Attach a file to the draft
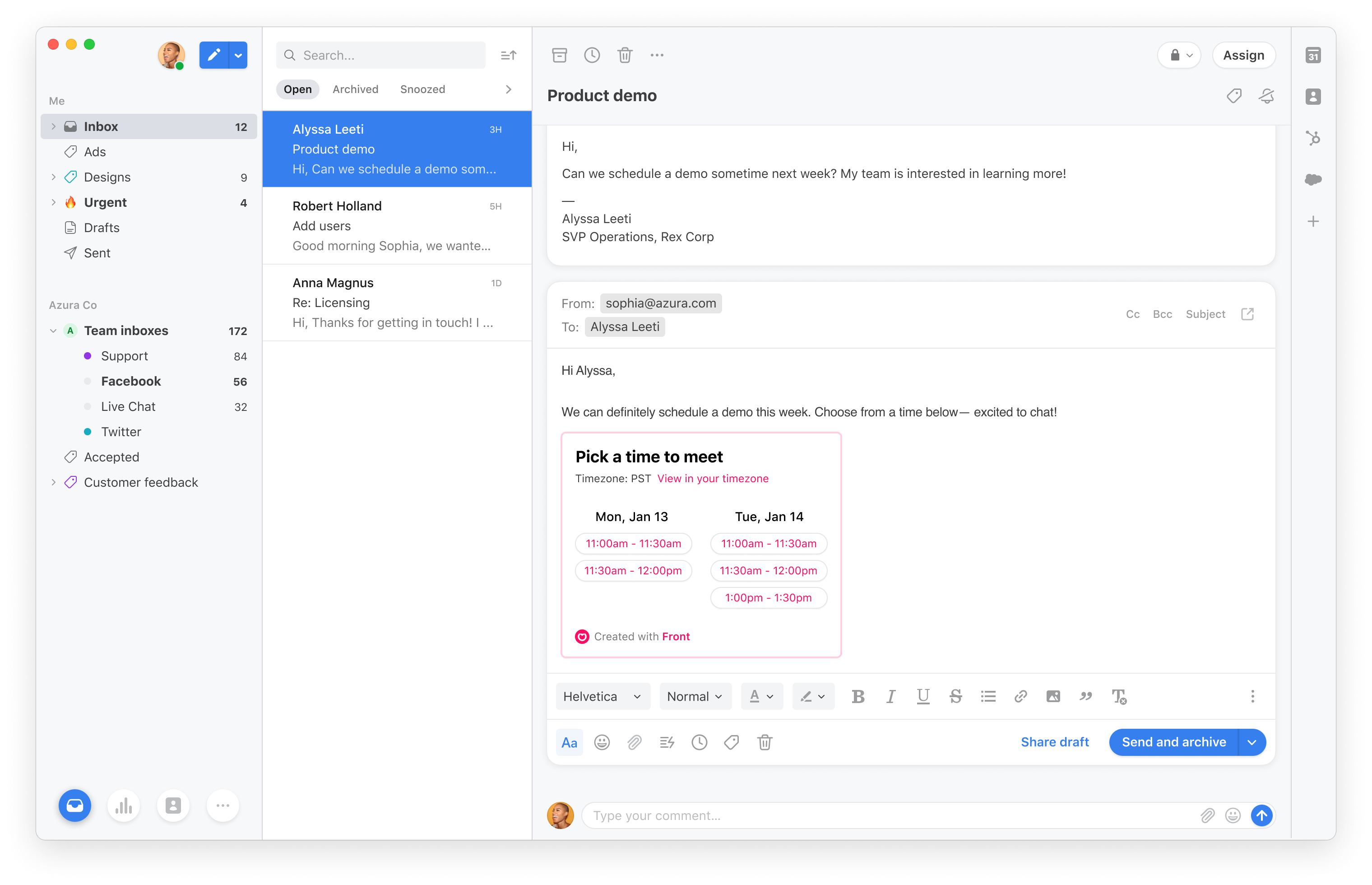Image resolution: width=1372 pixels, height=885 pixels. tap(634, 742)
